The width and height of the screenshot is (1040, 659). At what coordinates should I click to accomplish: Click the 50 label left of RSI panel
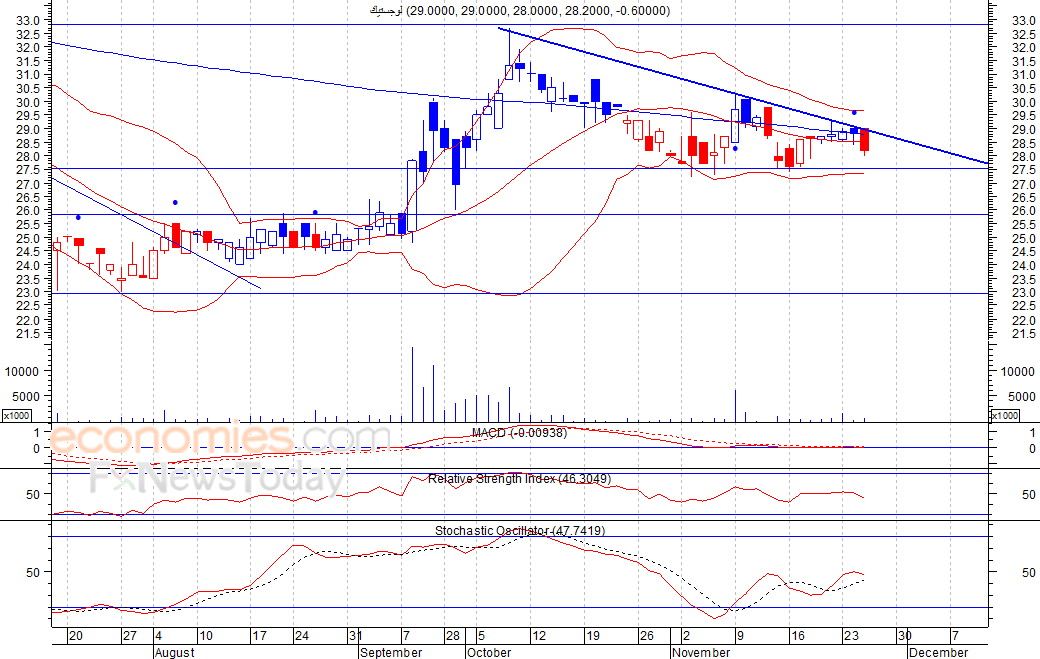tap(33, 495)
